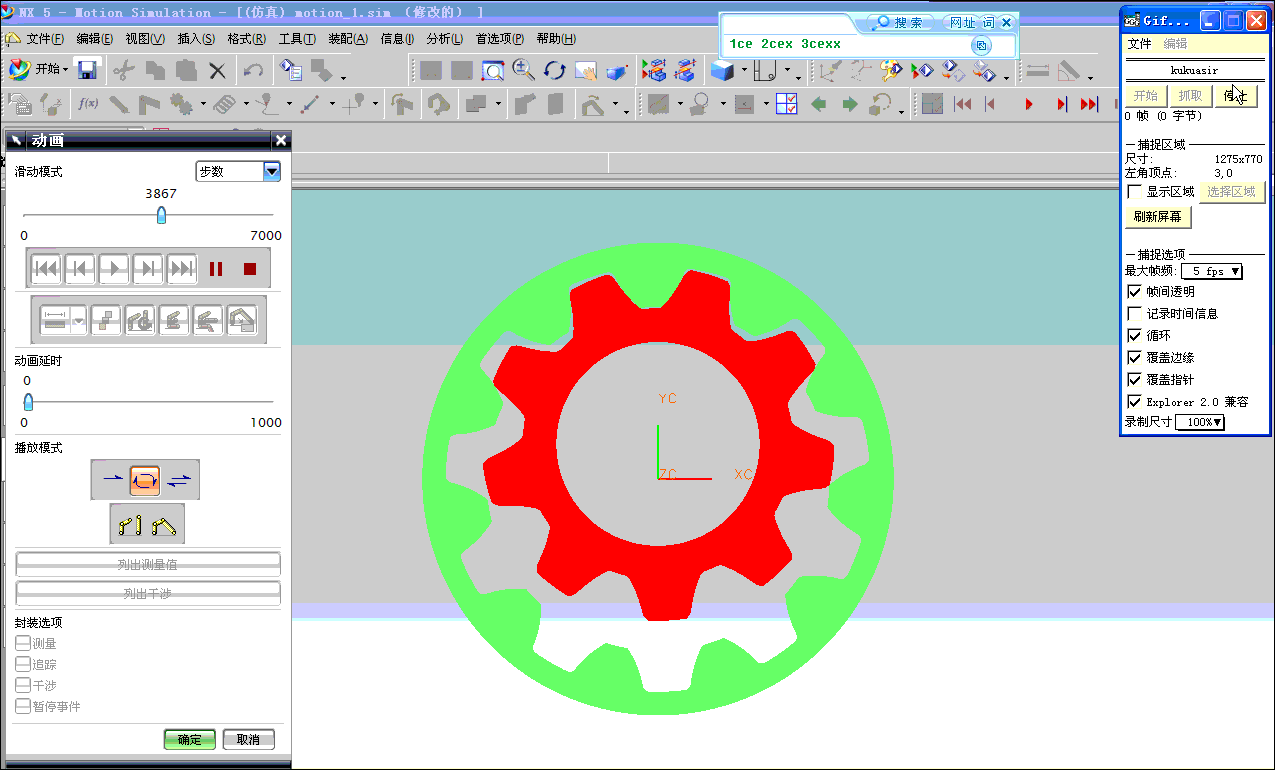This screenshot has height=770, width=1275.
Task: Open 编辑(E) menu in NX
Action: pos(95,39)
